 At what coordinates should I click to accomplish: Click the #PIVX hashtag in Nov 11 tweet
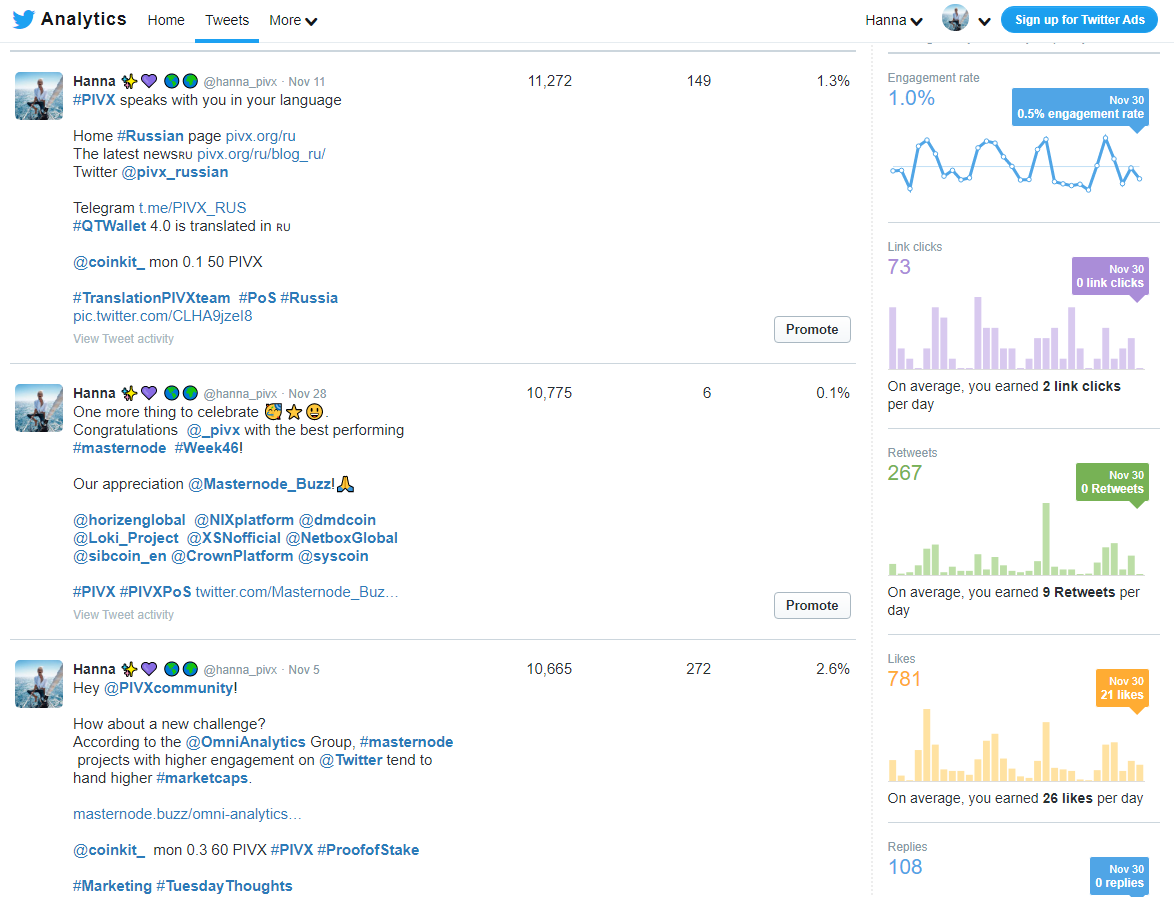point(94,100)
